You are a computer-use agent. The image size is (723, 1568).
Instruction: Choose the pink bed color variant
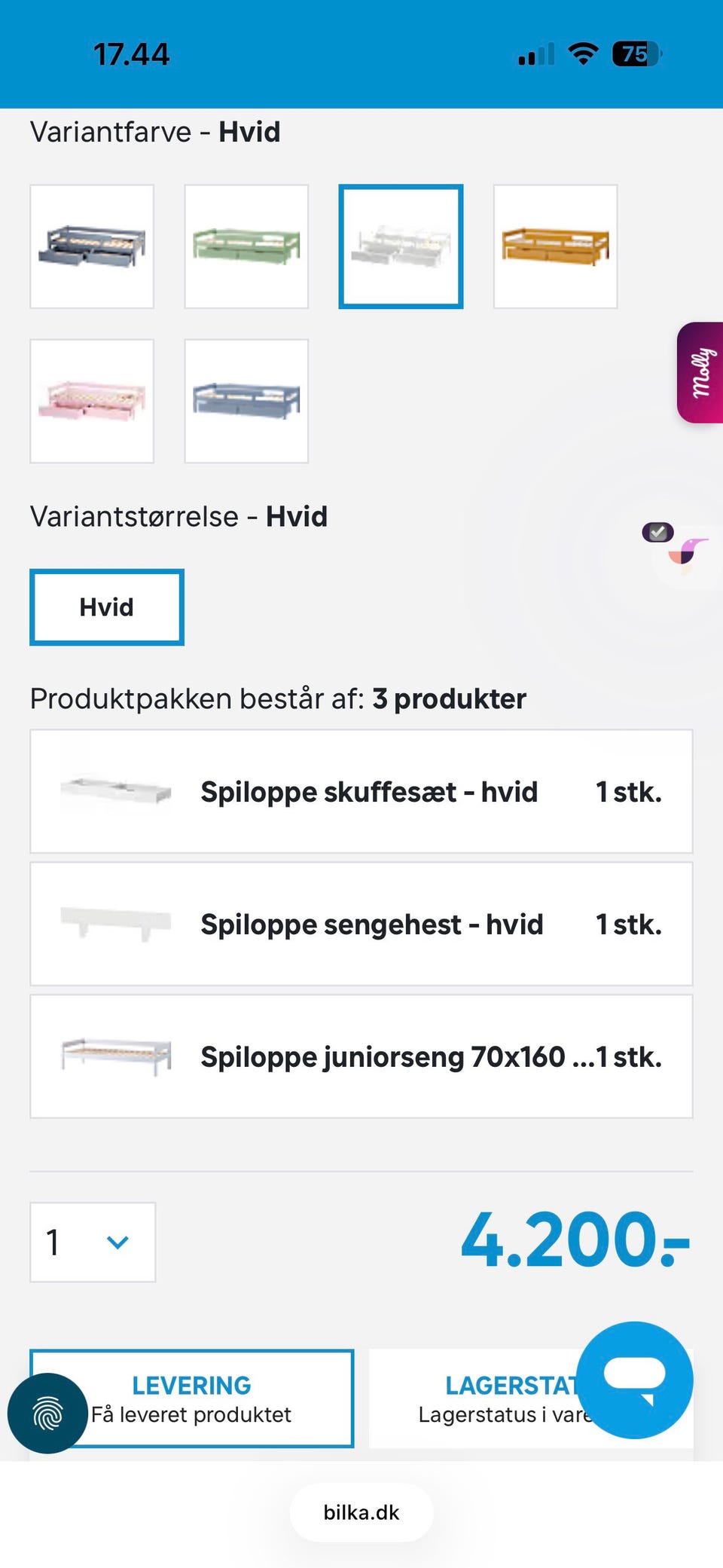[92, 401]
